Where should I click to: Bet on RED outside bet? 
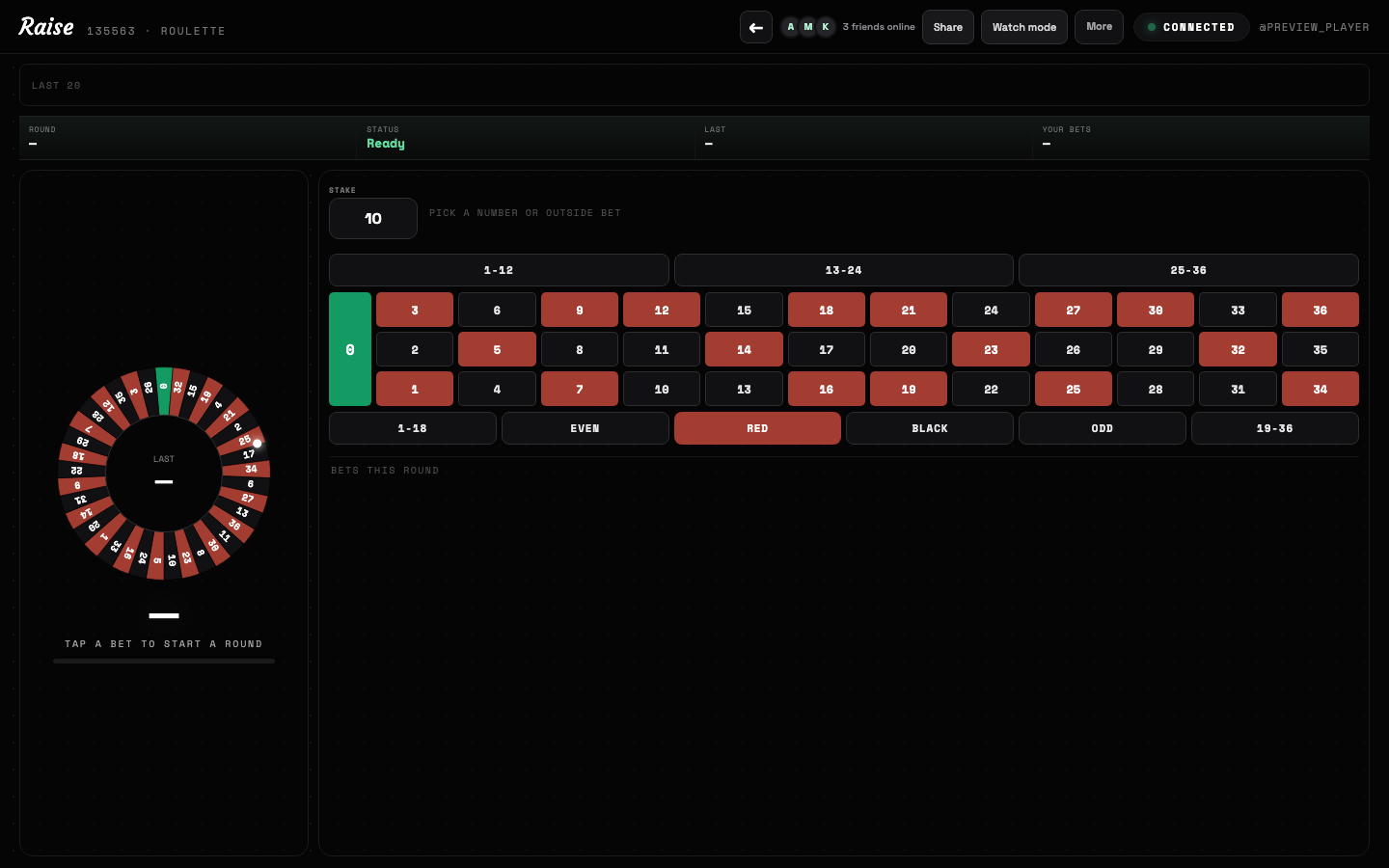pyautogui.click(x=757, y=428)
